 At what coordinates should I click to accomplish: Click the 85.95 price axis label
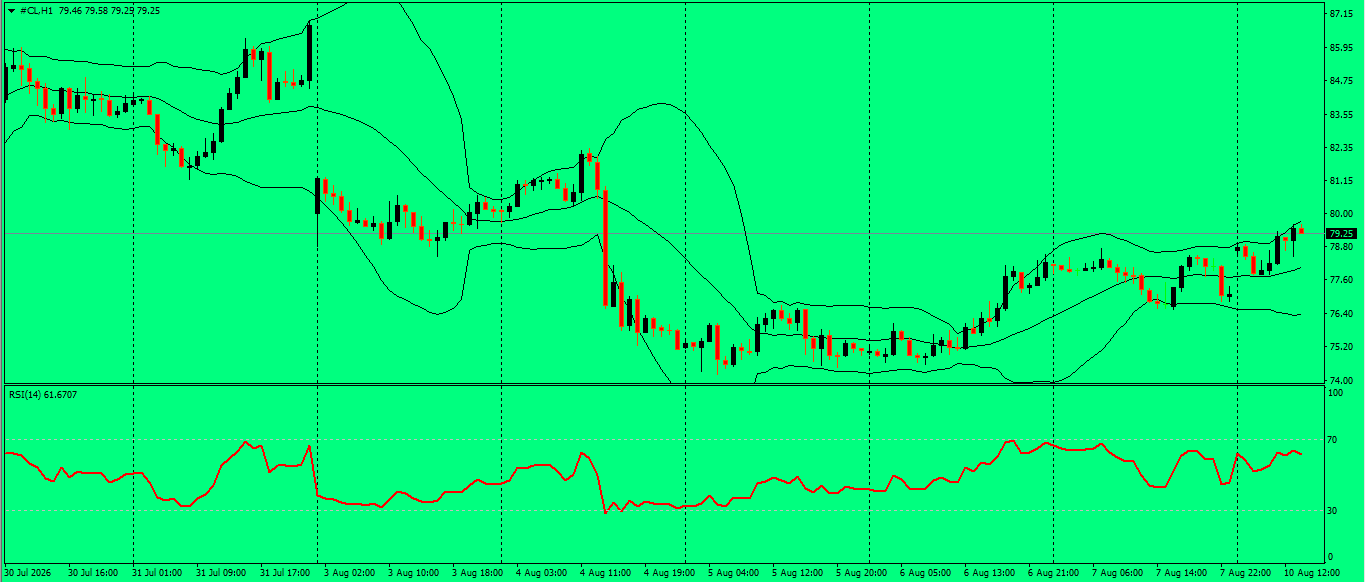click(x=1341, y=47)
